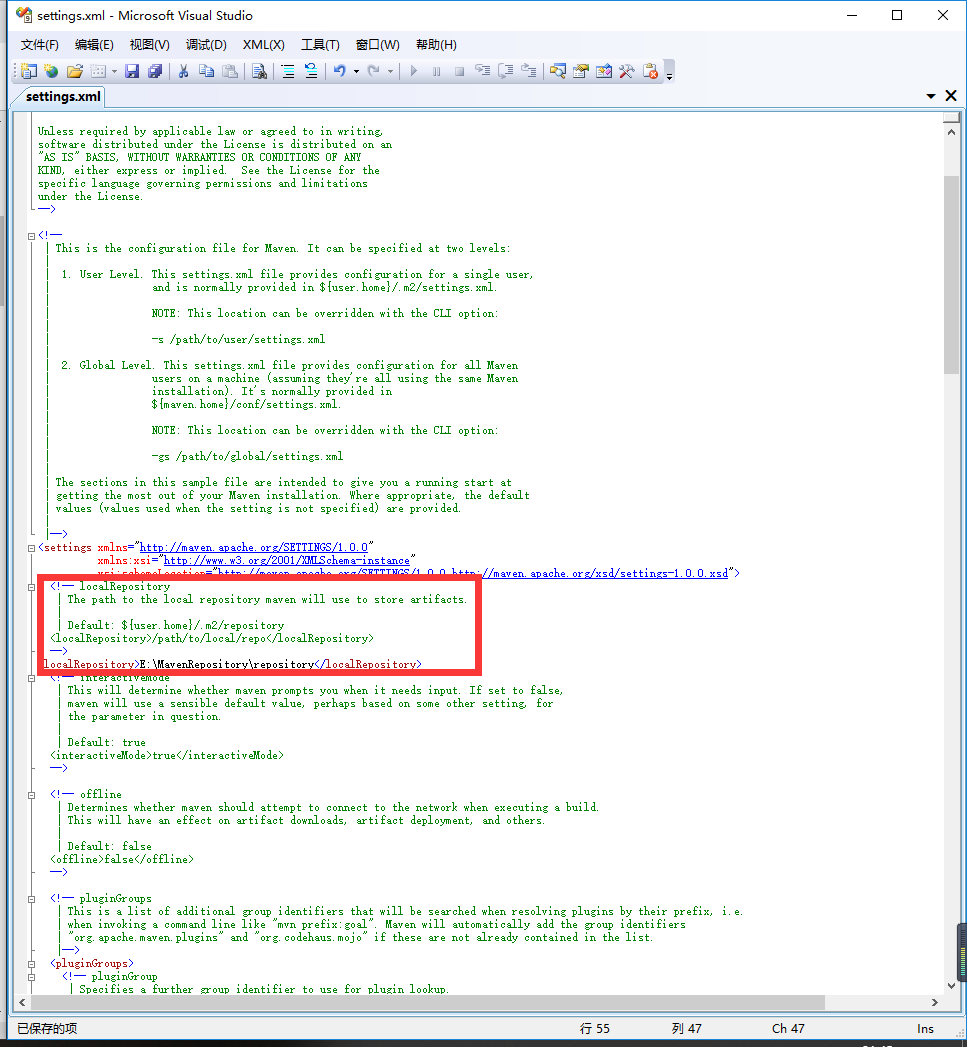Close the settings.xml document with X
This screenshot has width=967, height=1047.
click(x=951, y=96)
